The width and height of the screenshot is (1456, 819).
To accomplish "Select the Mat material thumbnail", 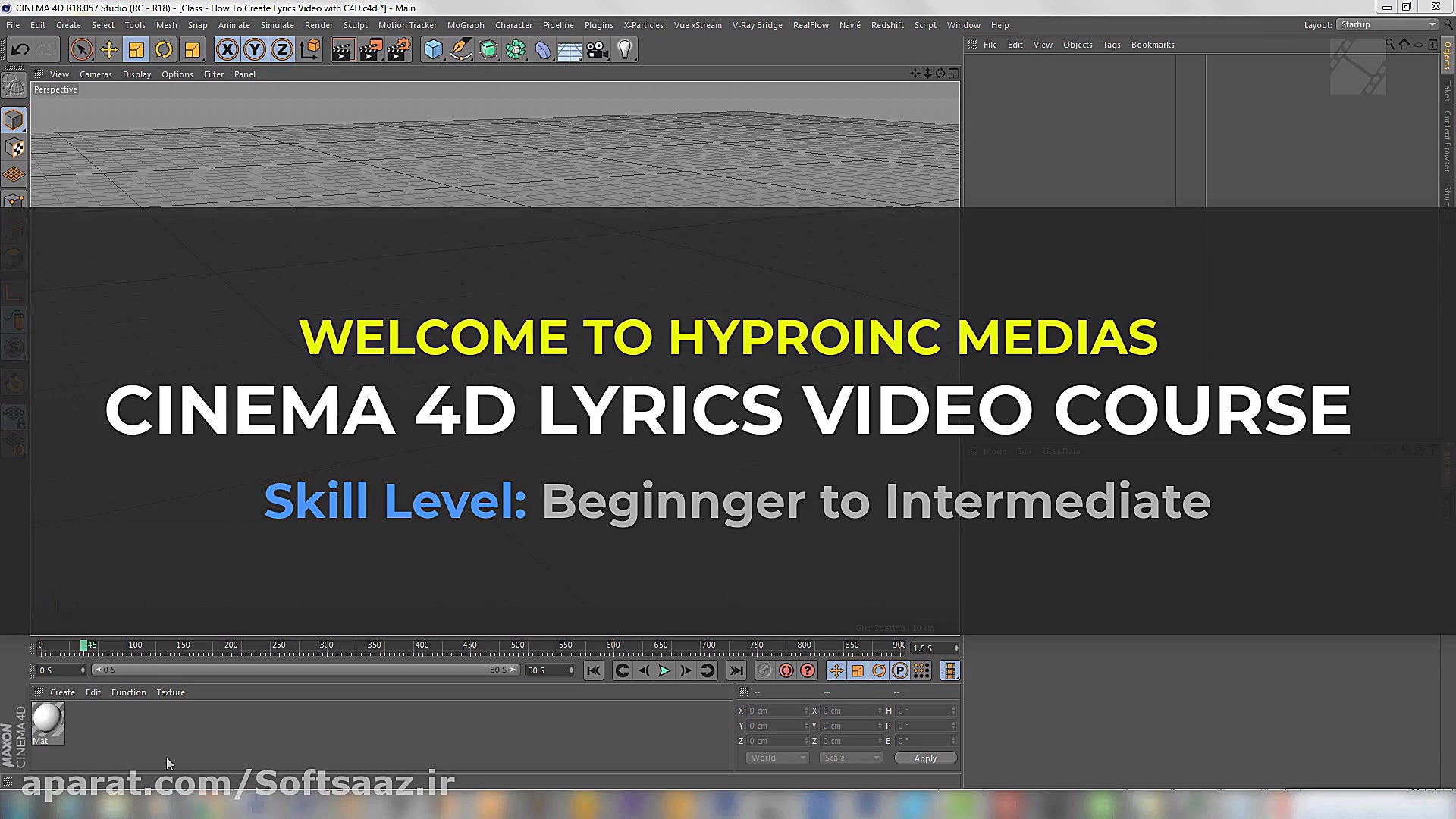I will [x=48, y=721].
